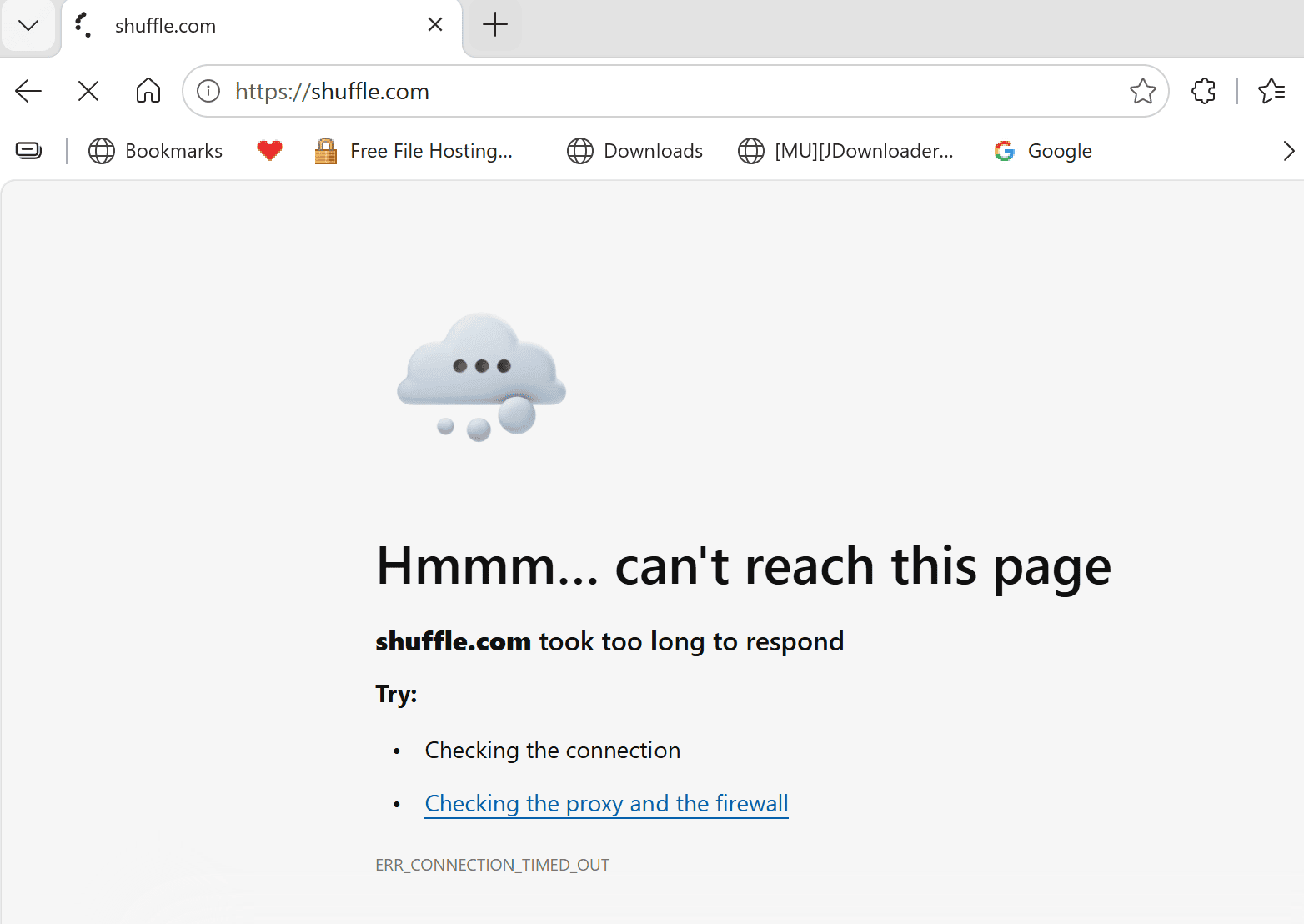Click the cloud illustration on error page
1304x924 pixels.
481,377
